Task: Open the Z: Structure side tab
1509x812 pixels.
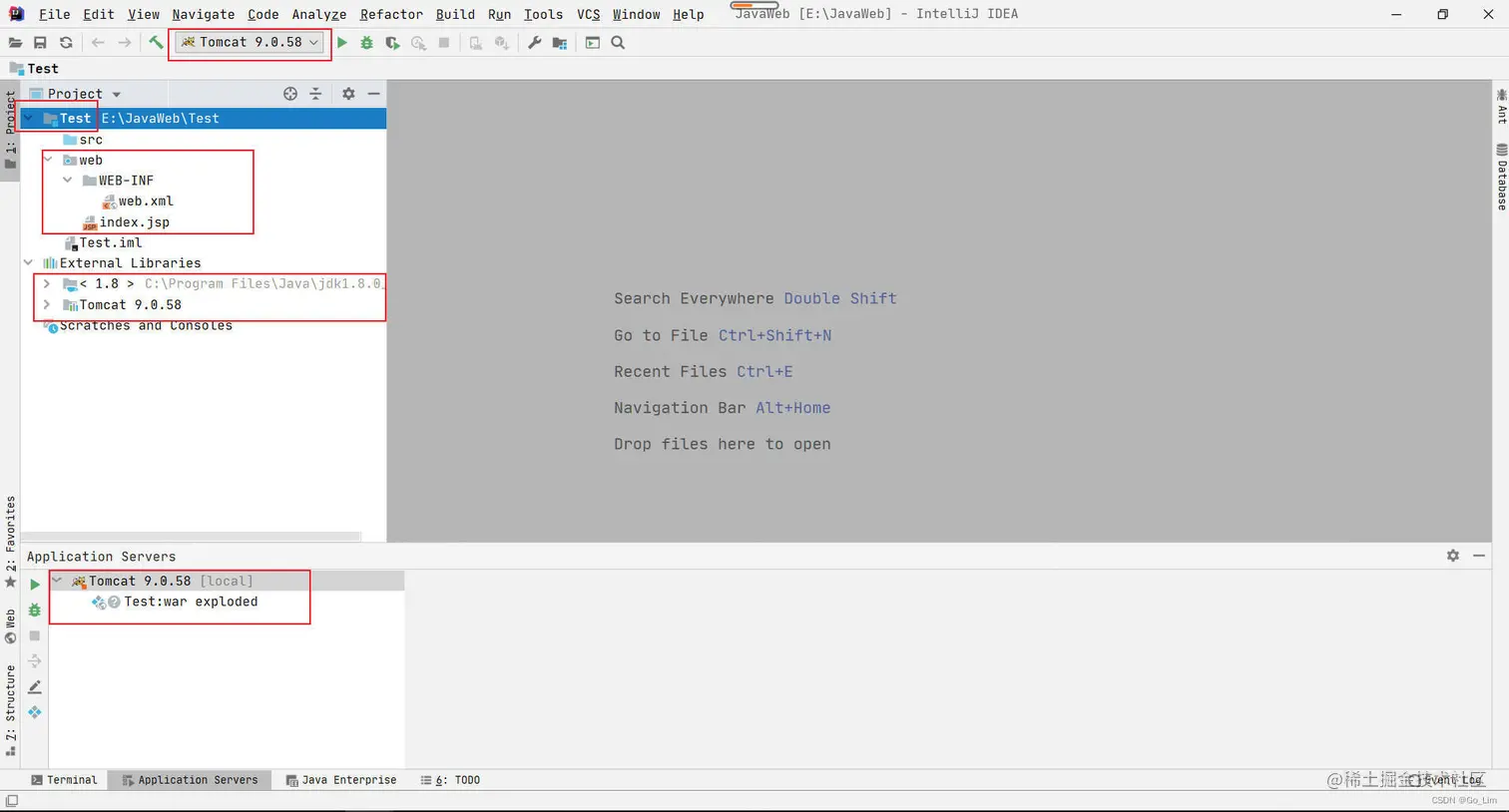Action: pyautogui.click(x=11, y=711)
